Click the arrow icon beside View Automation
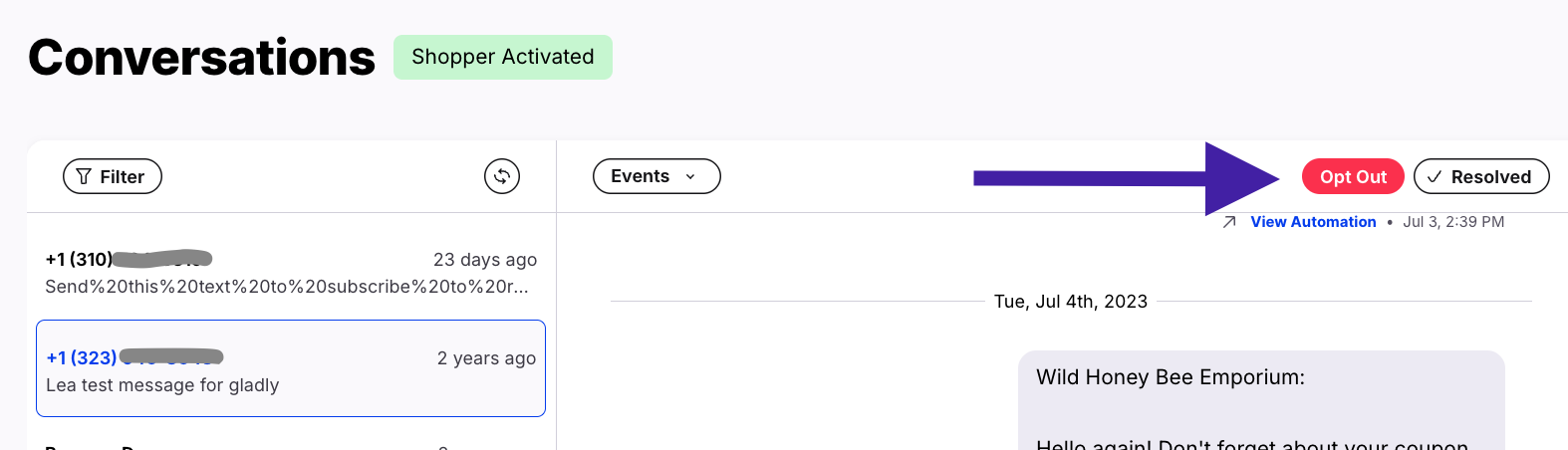The image size is (1568, 450). click(1229, 222)
